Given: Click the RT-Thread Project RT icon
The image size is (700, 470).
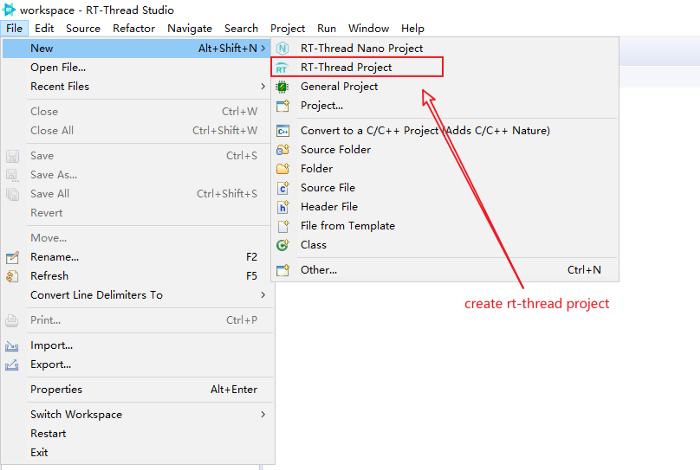Looking at the screenshot, I should click(x=282, y=68).
